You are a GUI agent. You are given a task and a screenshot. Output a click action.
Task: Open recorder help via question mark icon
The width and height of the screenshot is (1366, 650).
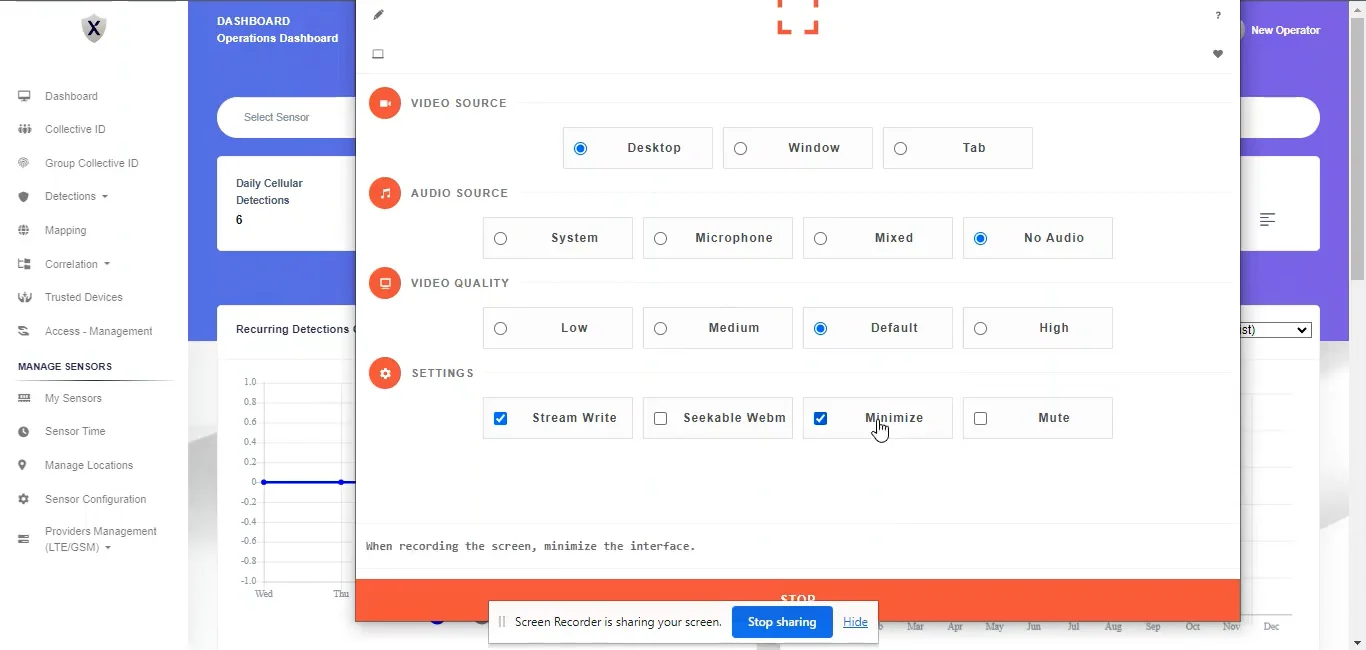1218,15
